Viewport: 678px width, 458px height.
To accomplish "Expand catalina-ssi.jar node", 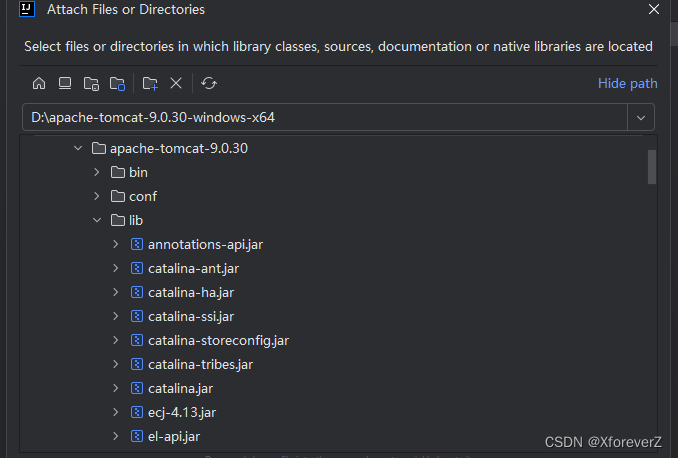I will [115, 317].
